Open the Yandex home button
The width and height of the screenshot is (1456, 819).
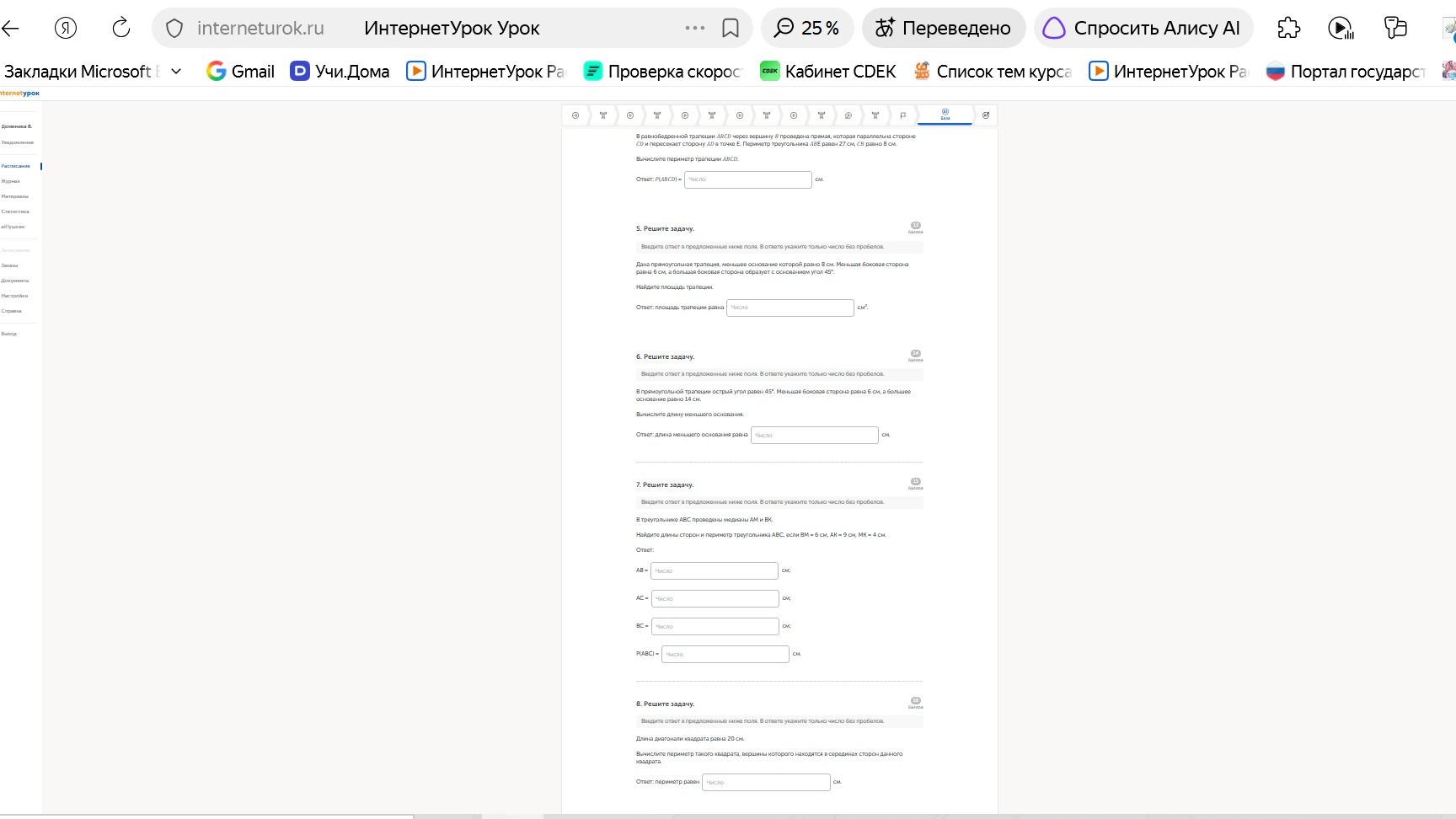click(66, 28)
